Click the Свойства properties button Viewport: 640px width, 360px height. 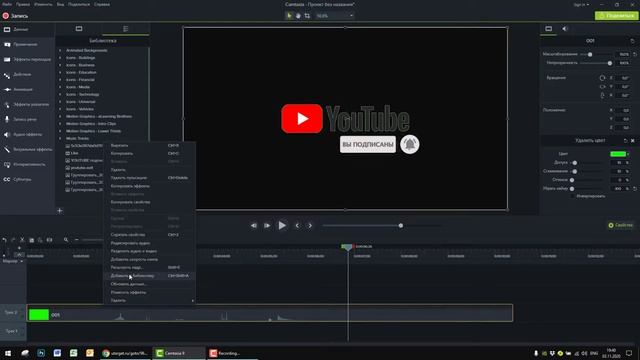[620, 225]
